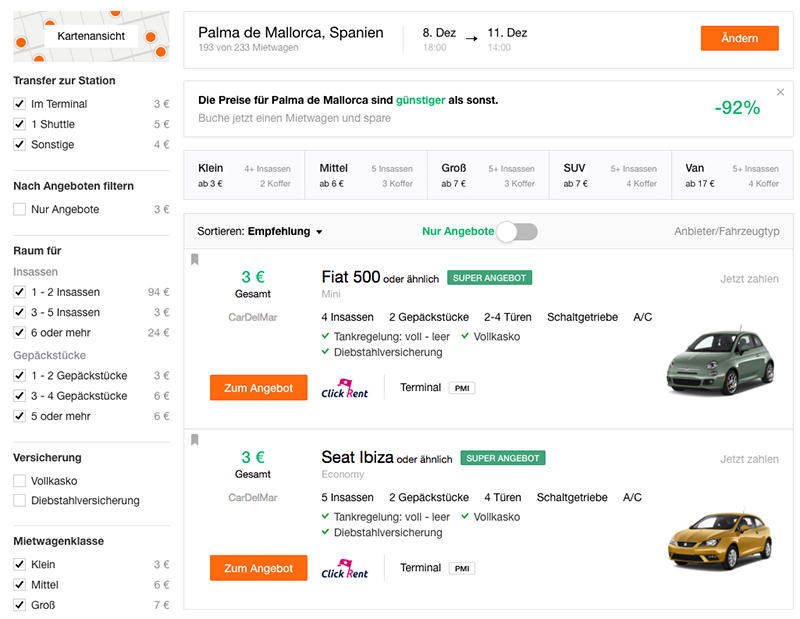Click Jetzt zahlen on Seat Ibiza

[x=749, y=459]
